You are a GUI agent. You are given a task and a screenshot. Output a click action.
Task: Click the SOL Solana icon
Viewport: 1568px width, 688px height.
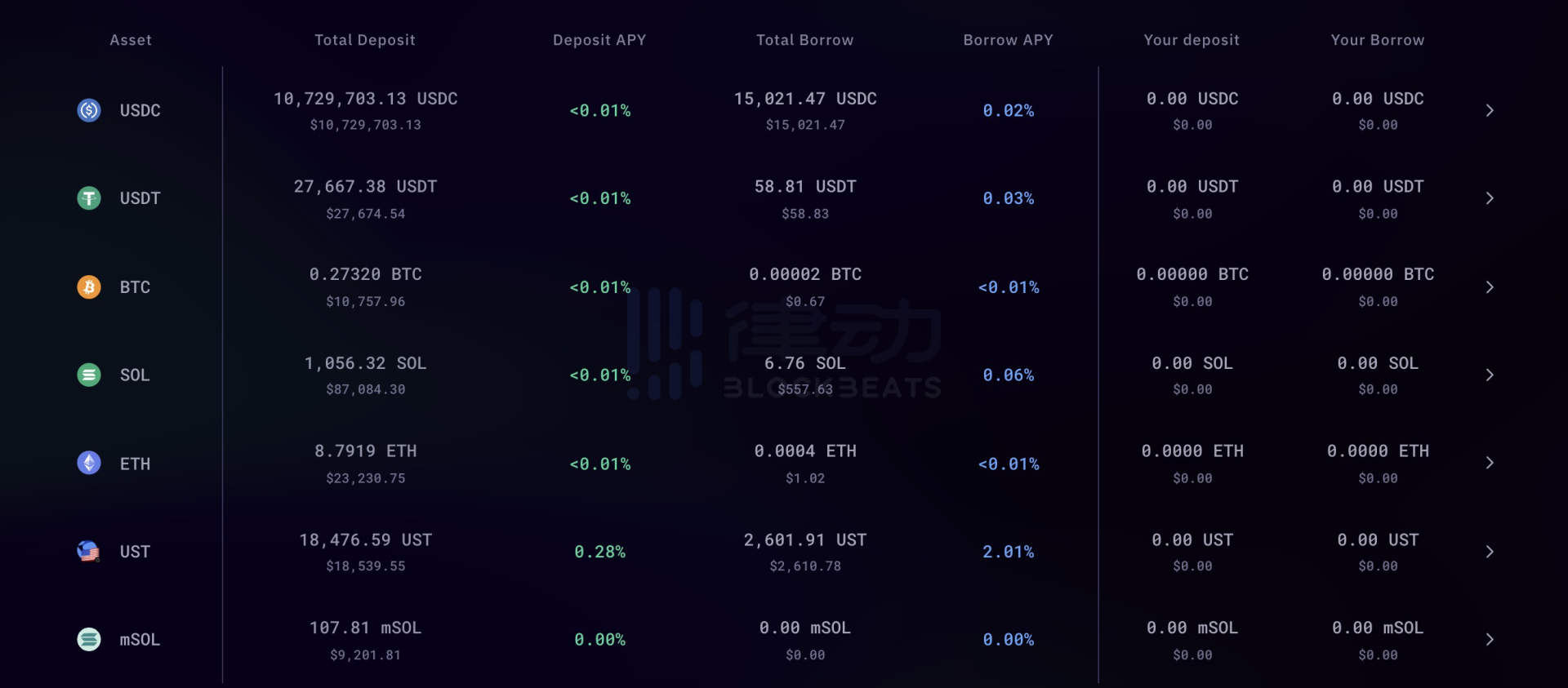89,375
